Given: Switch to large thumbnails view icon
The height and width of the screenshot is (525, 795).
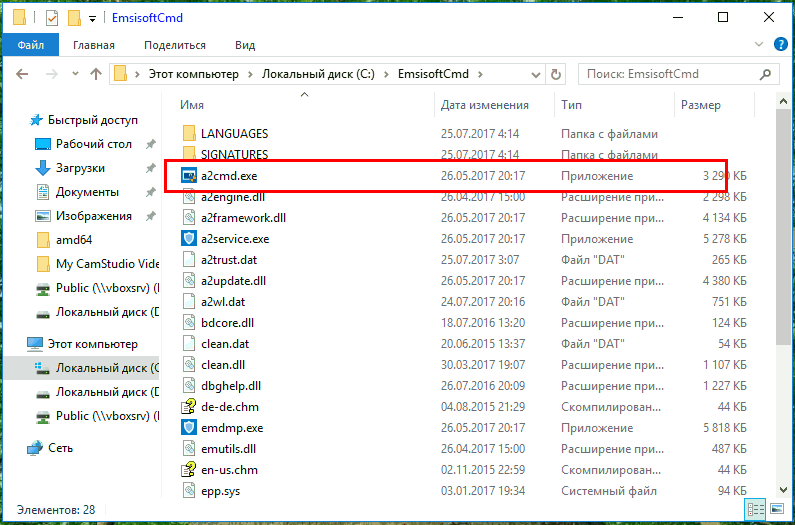Looking at the screenshot, I should pyautogui.click(x=777, y=509).
